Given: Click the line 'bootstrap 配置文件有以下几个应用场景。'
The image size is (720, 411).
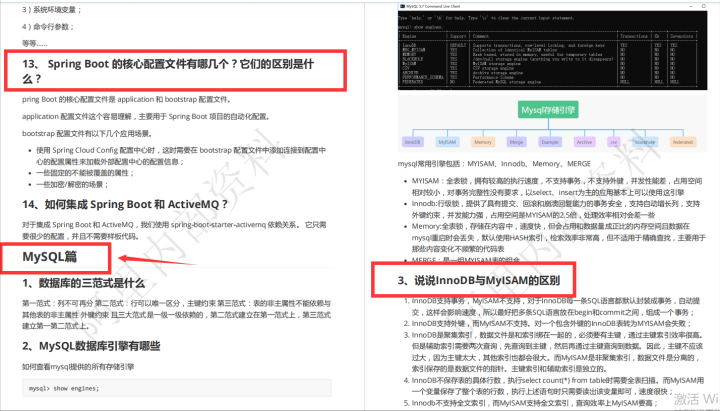Looking at the screenshot, I should coord(87,133).
